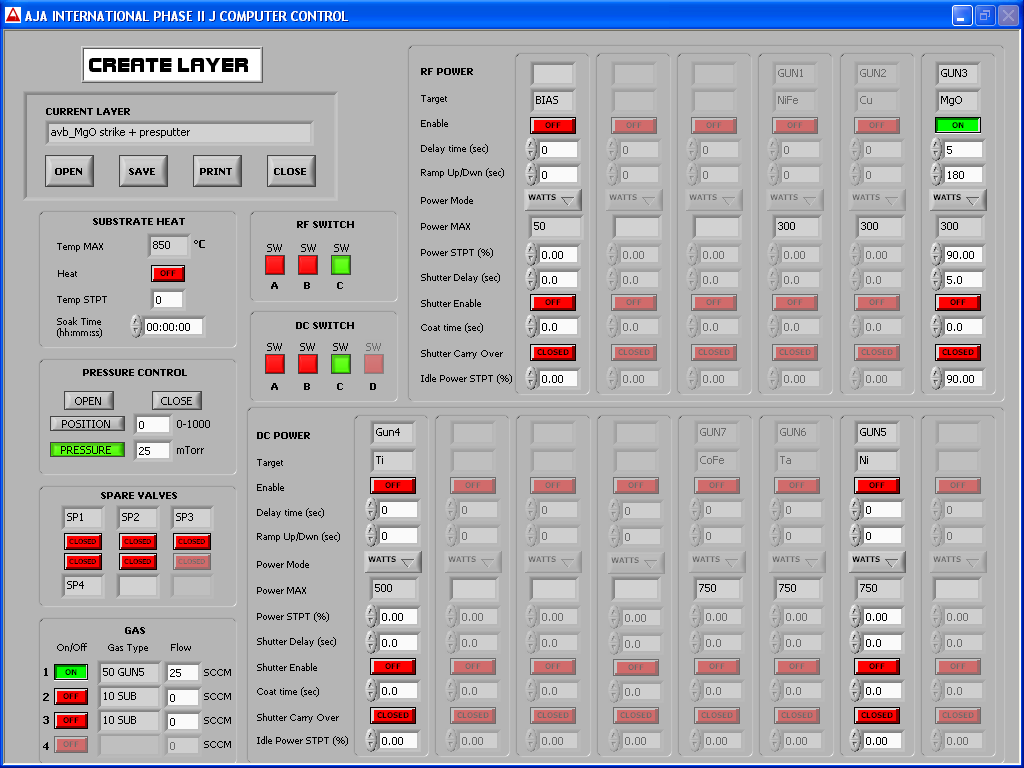The width and height of the screenshot is (1024, 768).
Task: Click DC Switch SW B red indicator
Action: pyautogui.click(x=308, y=365)
